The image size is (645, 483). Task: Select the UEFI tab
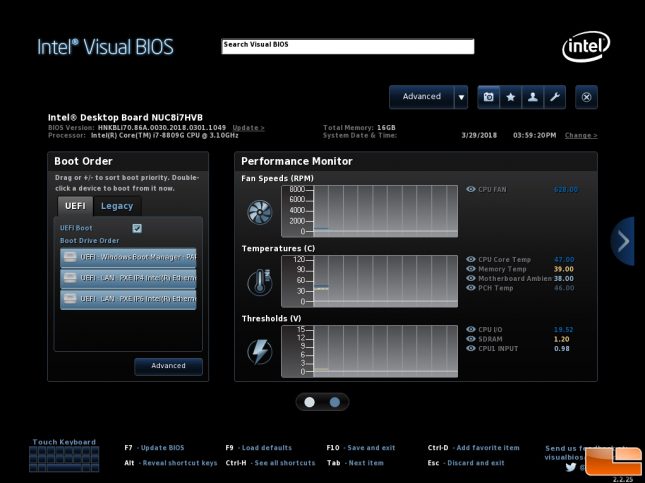(x=75, y=206)
